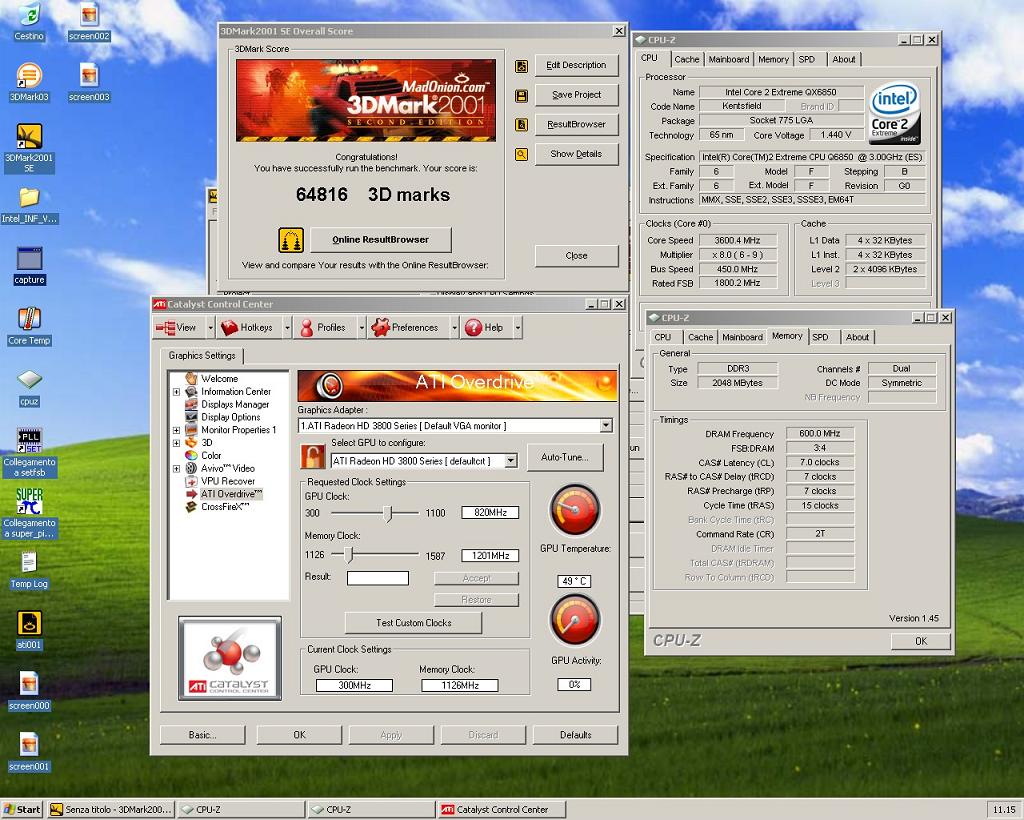Select Displays Manager in the tree
Image resolution: width=1024 pixels, height=820 pixels.
234,404
